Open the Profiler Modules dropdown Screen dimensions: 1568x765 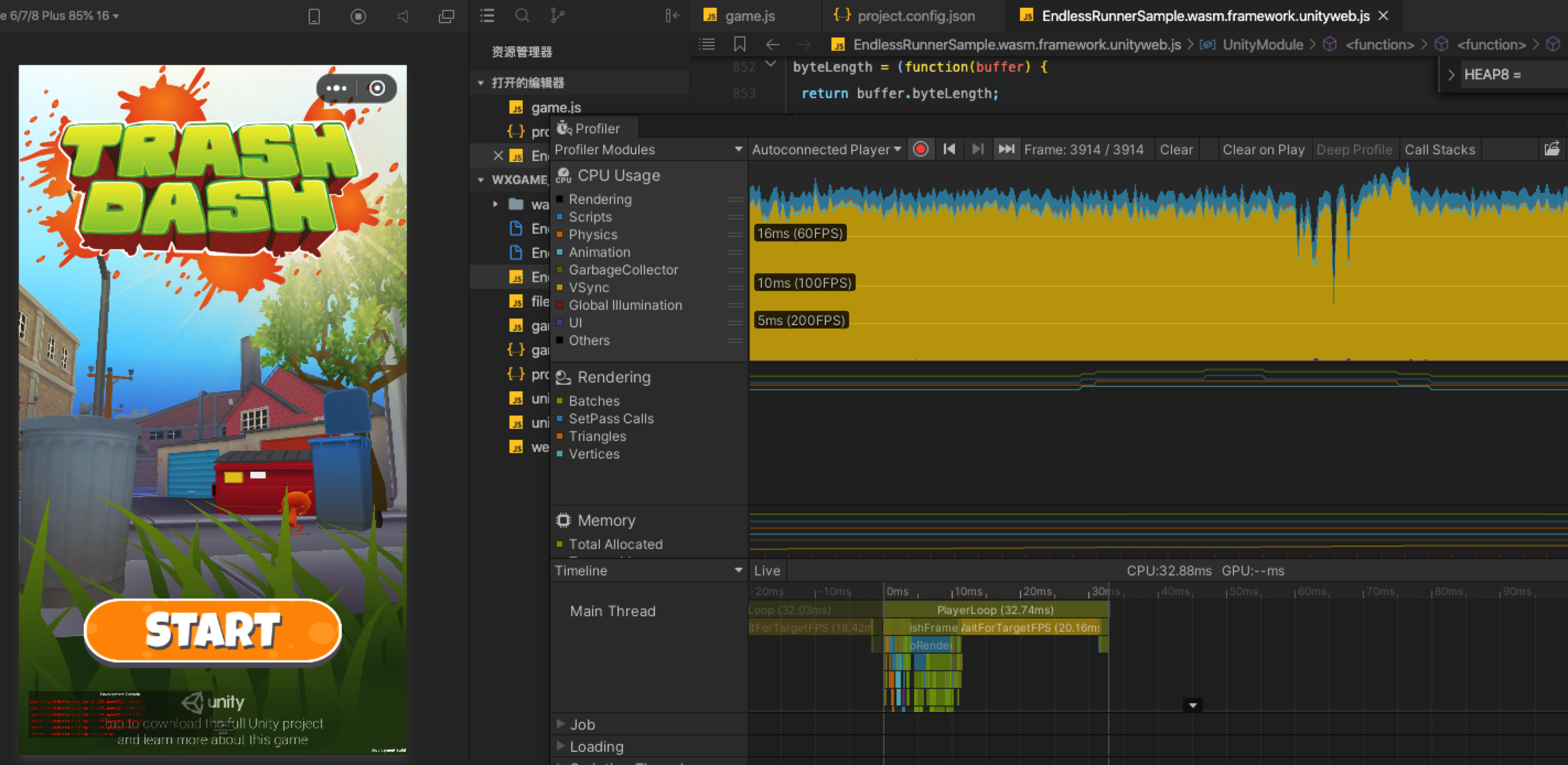649,150
